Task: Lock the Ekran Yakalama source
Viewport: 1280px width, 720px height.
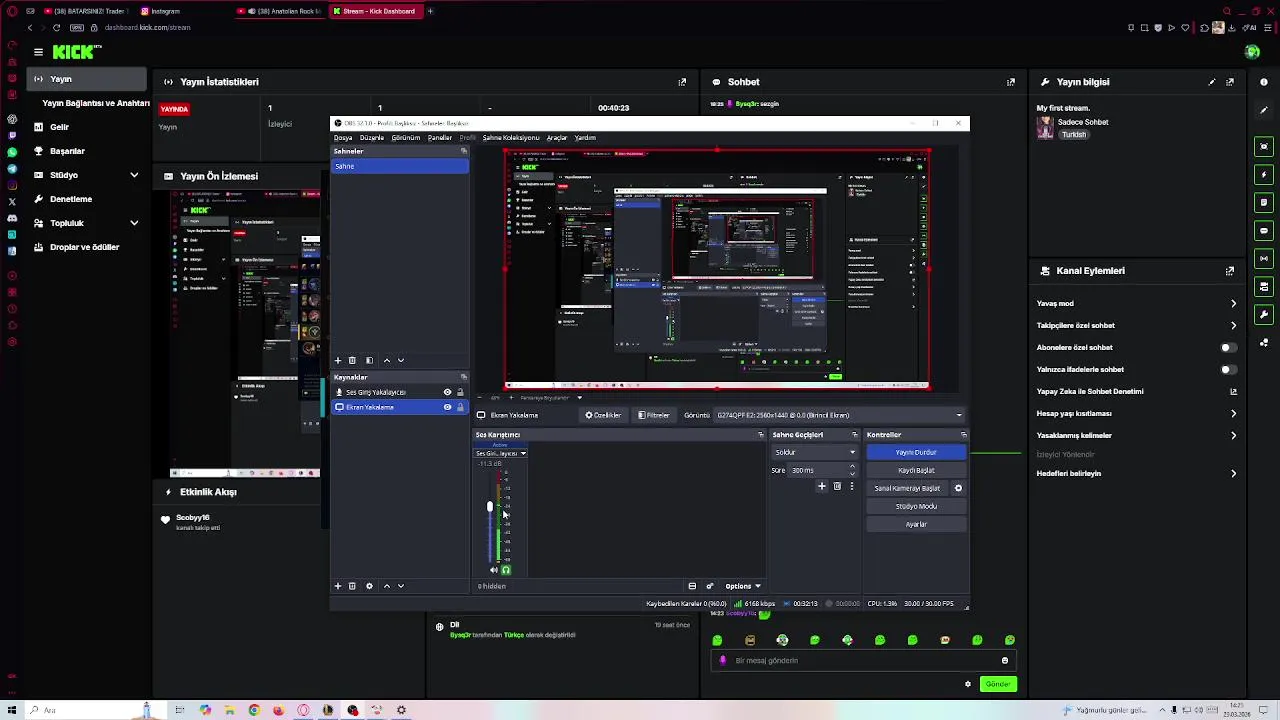Action: pyautogui.click(x=460, y=407)
